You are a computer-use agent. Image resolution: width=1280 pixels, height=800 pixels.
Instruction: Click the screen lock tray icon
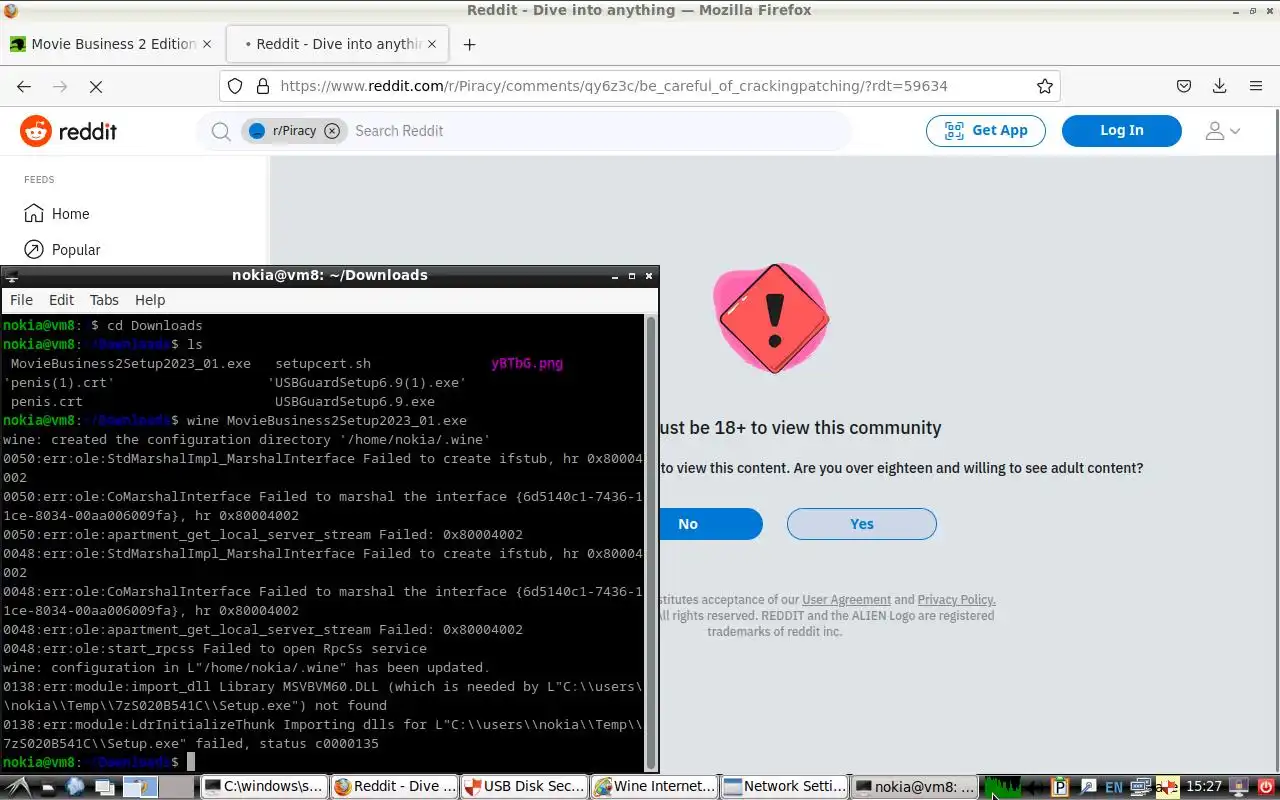coord(1238,787)
